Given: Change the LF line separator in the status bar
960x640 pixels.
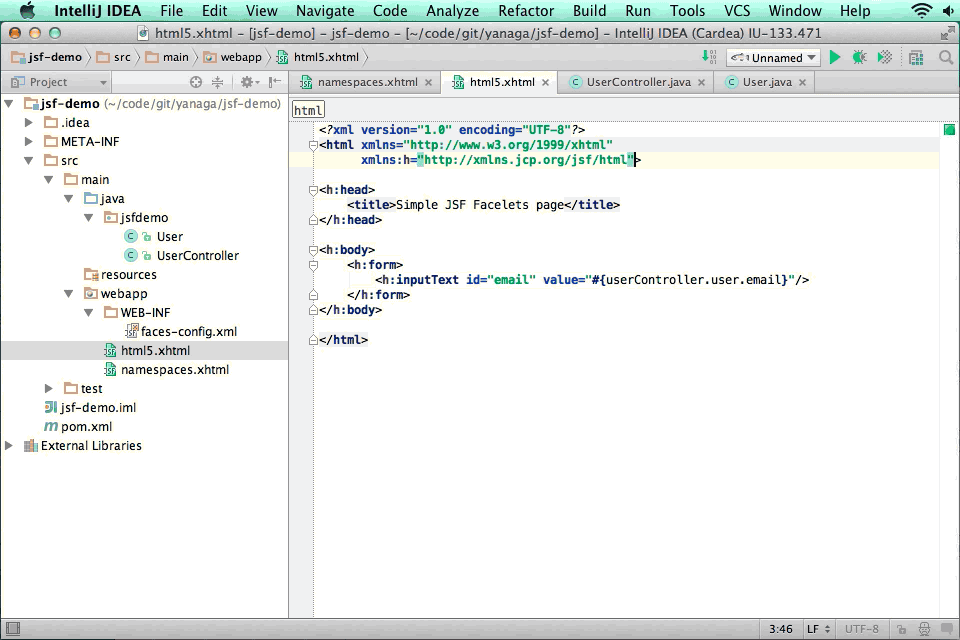Looking at the screenshot, I should pyautogui.click(x=818, y=629).
